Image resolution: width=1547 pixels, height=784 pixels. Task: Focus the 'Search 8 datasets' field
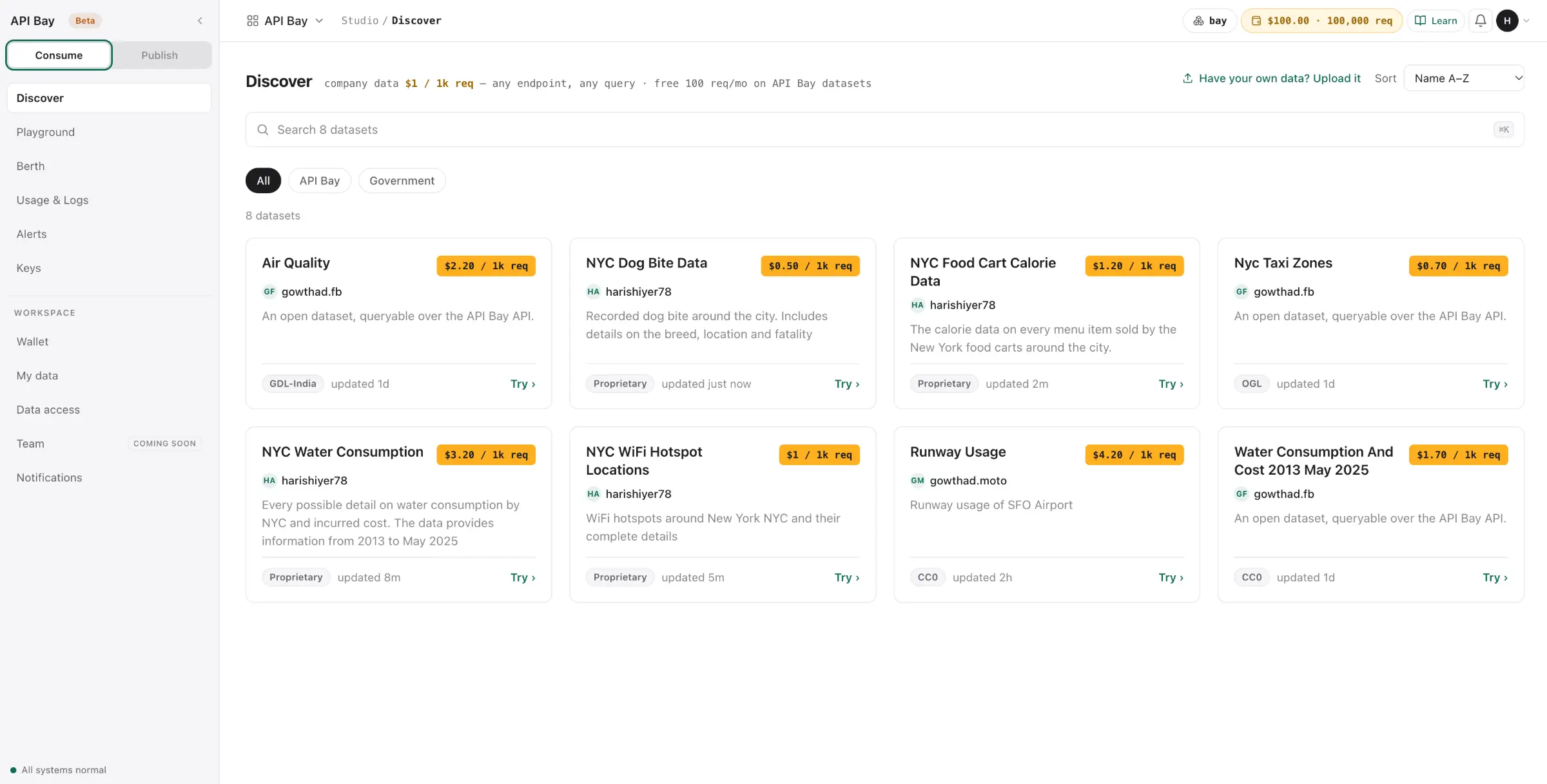(x=884, y=129)
